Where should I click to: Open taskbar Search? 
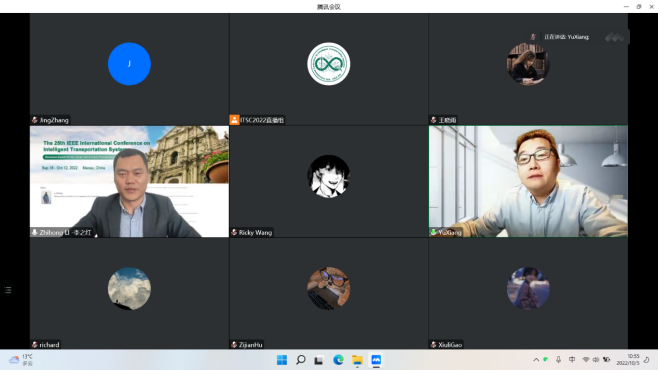pos(300,360)
